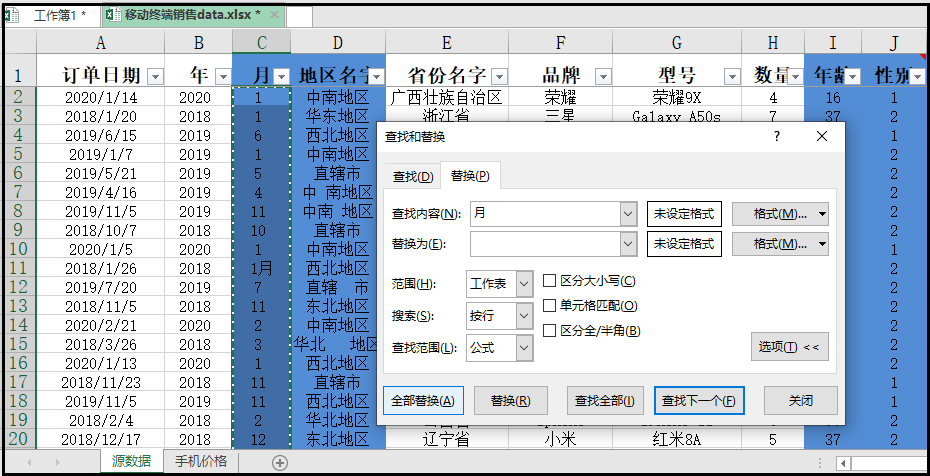Image resolution: width=930 pixels, height=476 pixels.
Task: Select cell 荣耀9X
Action: (677, 97)
